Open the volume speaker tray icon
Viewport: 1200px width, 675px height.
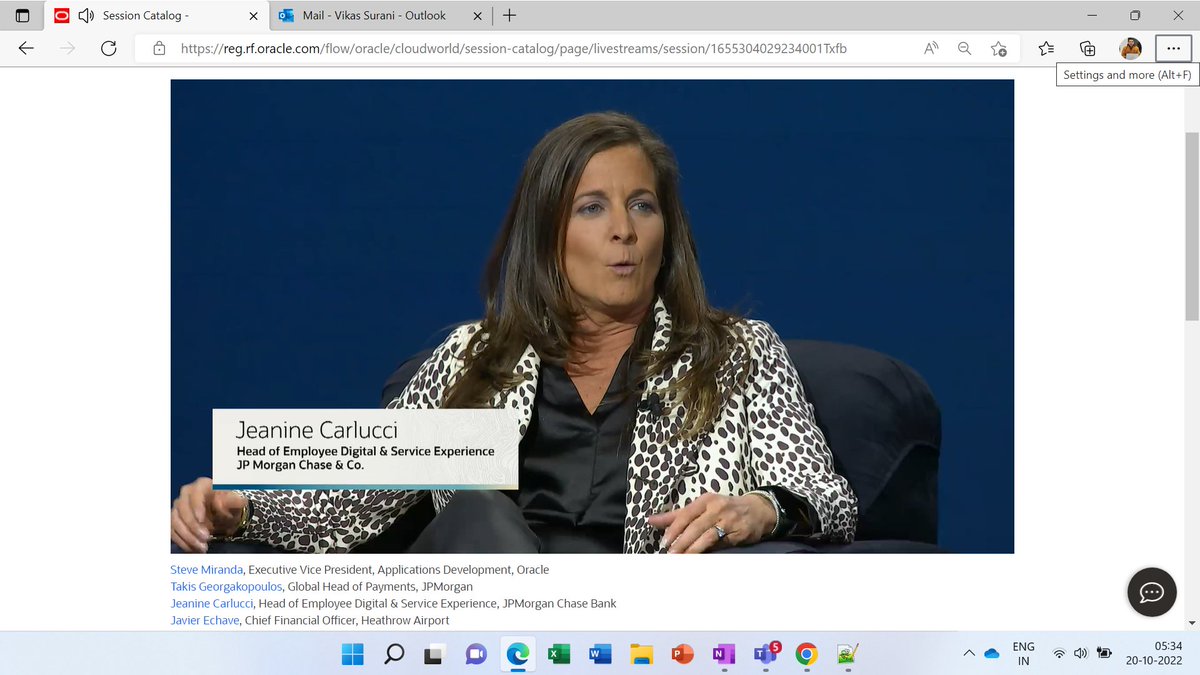pyautogui.click(x=1081, y=654)
